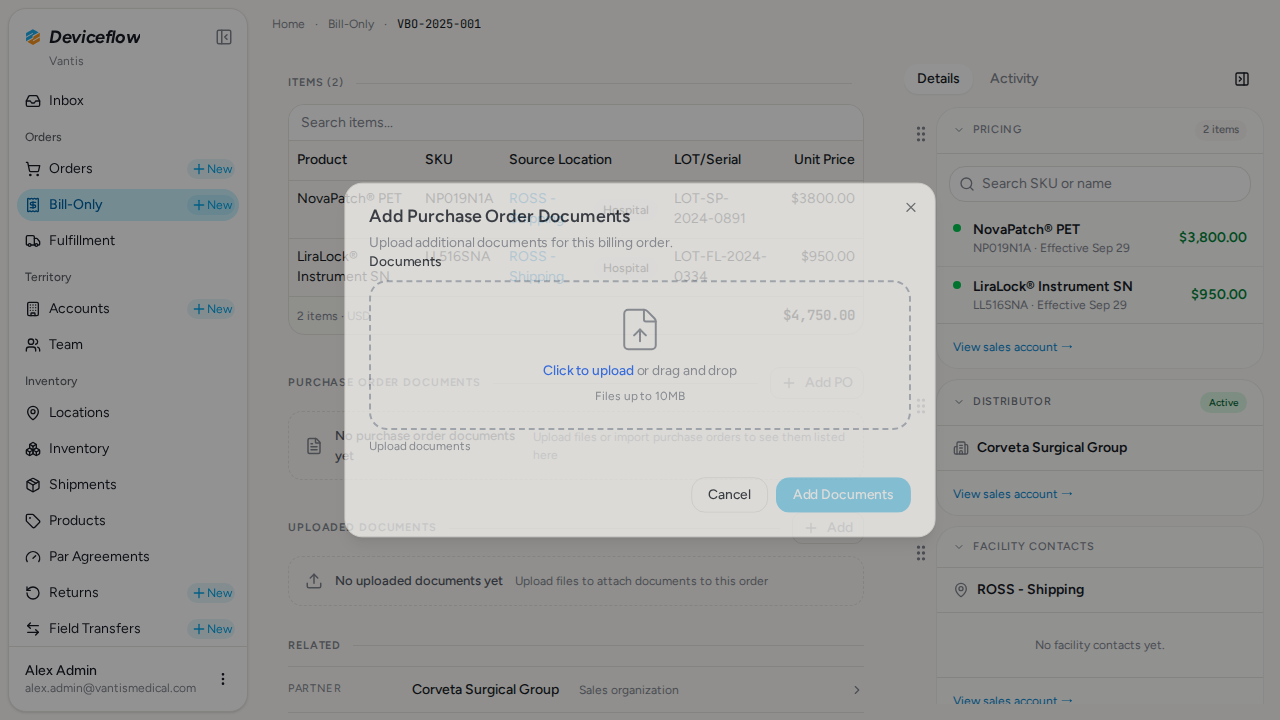
Task: Open Inbox from sidebar
Action: [128, 101]
